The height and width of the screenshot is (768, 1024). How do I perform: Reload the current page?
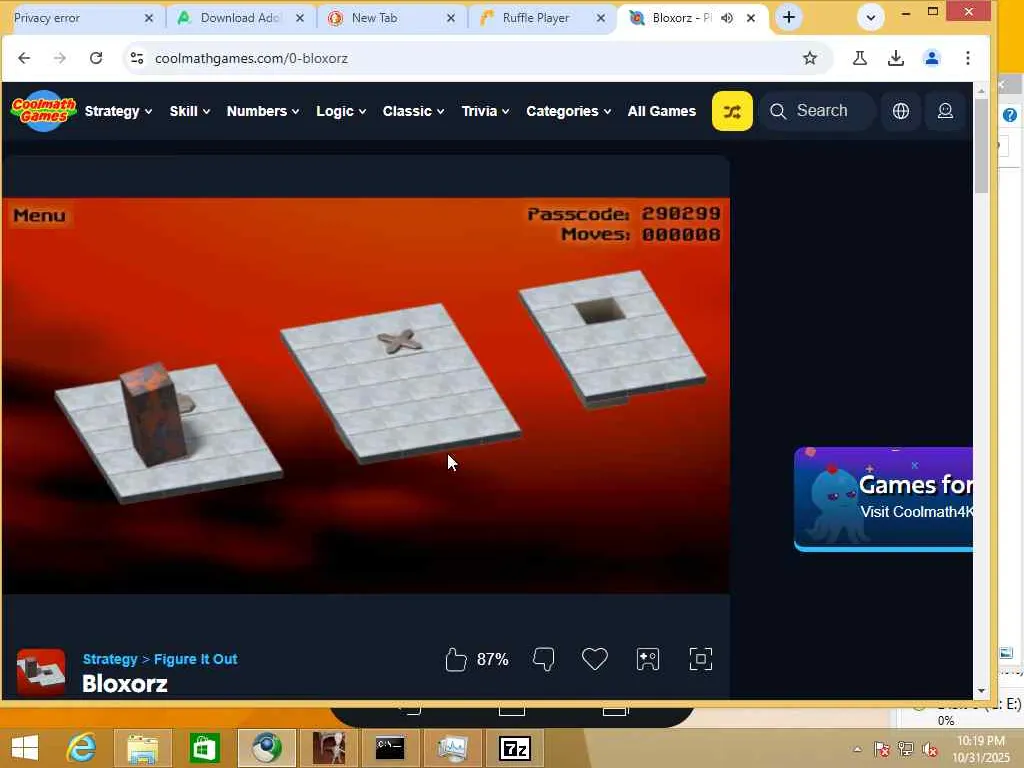tap(96, 58)
